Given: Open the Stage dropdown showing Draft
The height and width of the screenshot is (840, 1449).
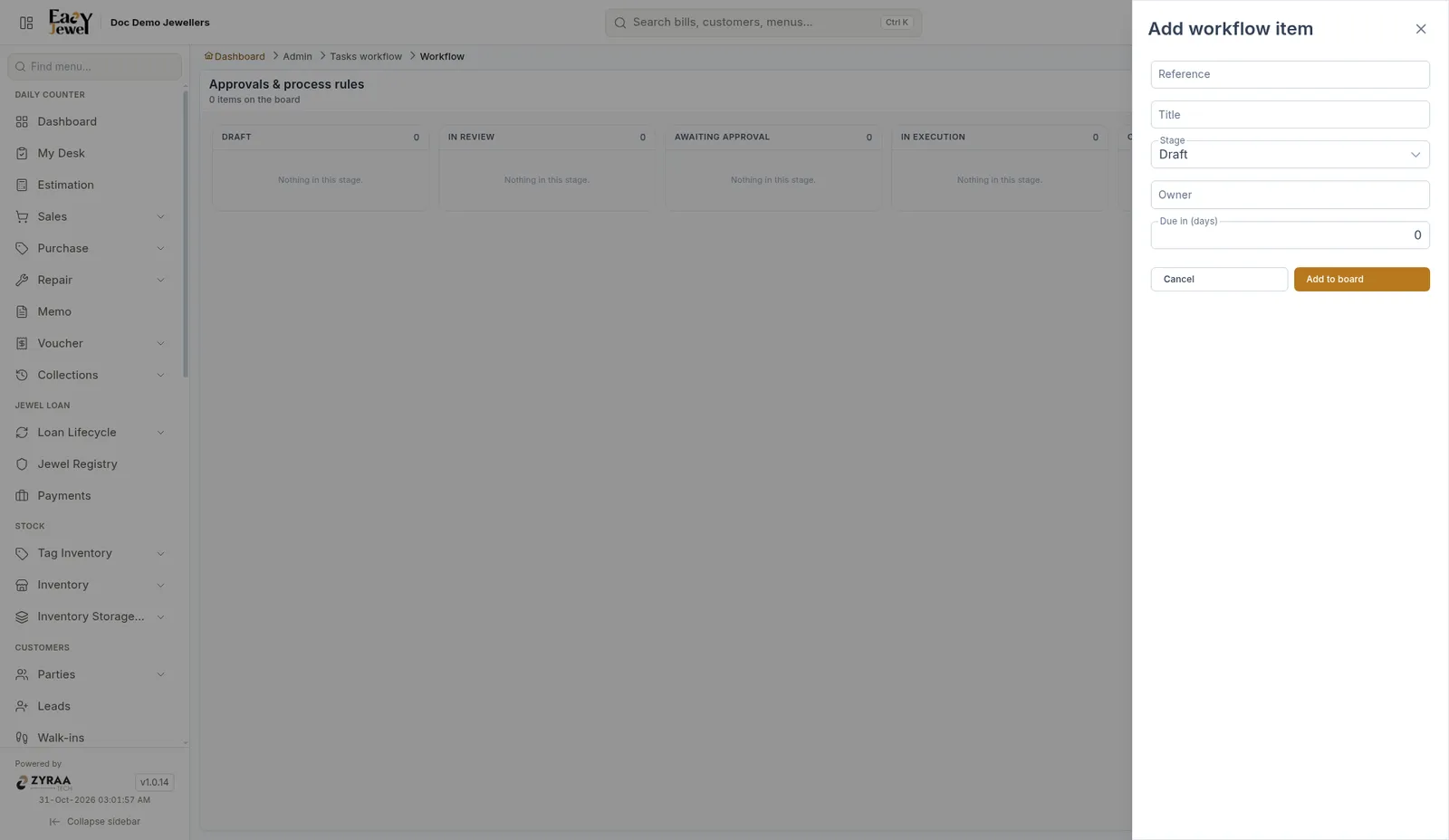Looking at the screenshot, I should point(1290,154).
